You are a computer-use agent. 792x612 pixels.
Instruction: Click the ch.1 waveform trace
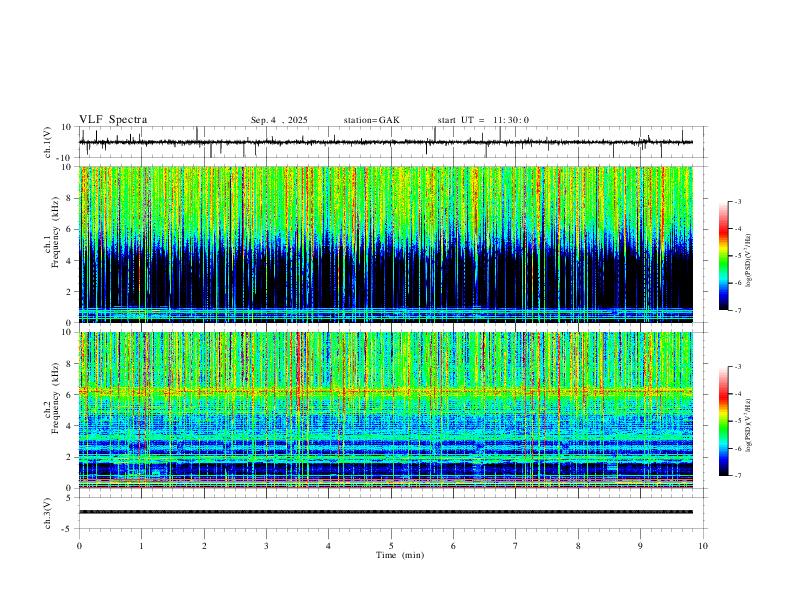pos(386,142)
